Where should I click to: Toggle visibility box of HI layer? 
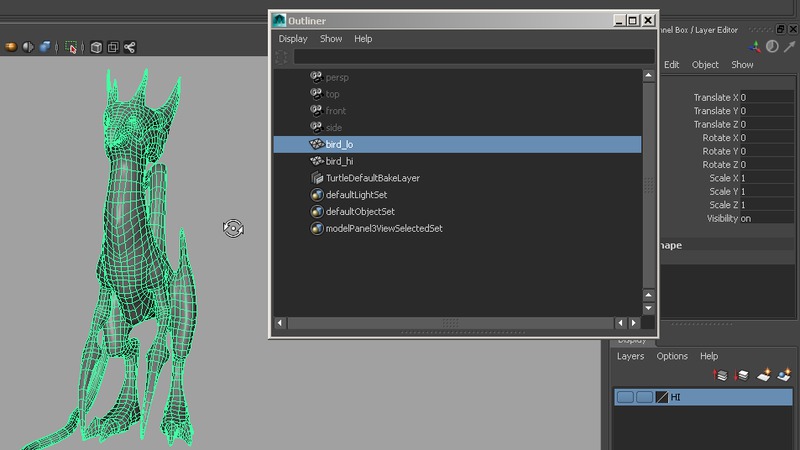[625, 398]
